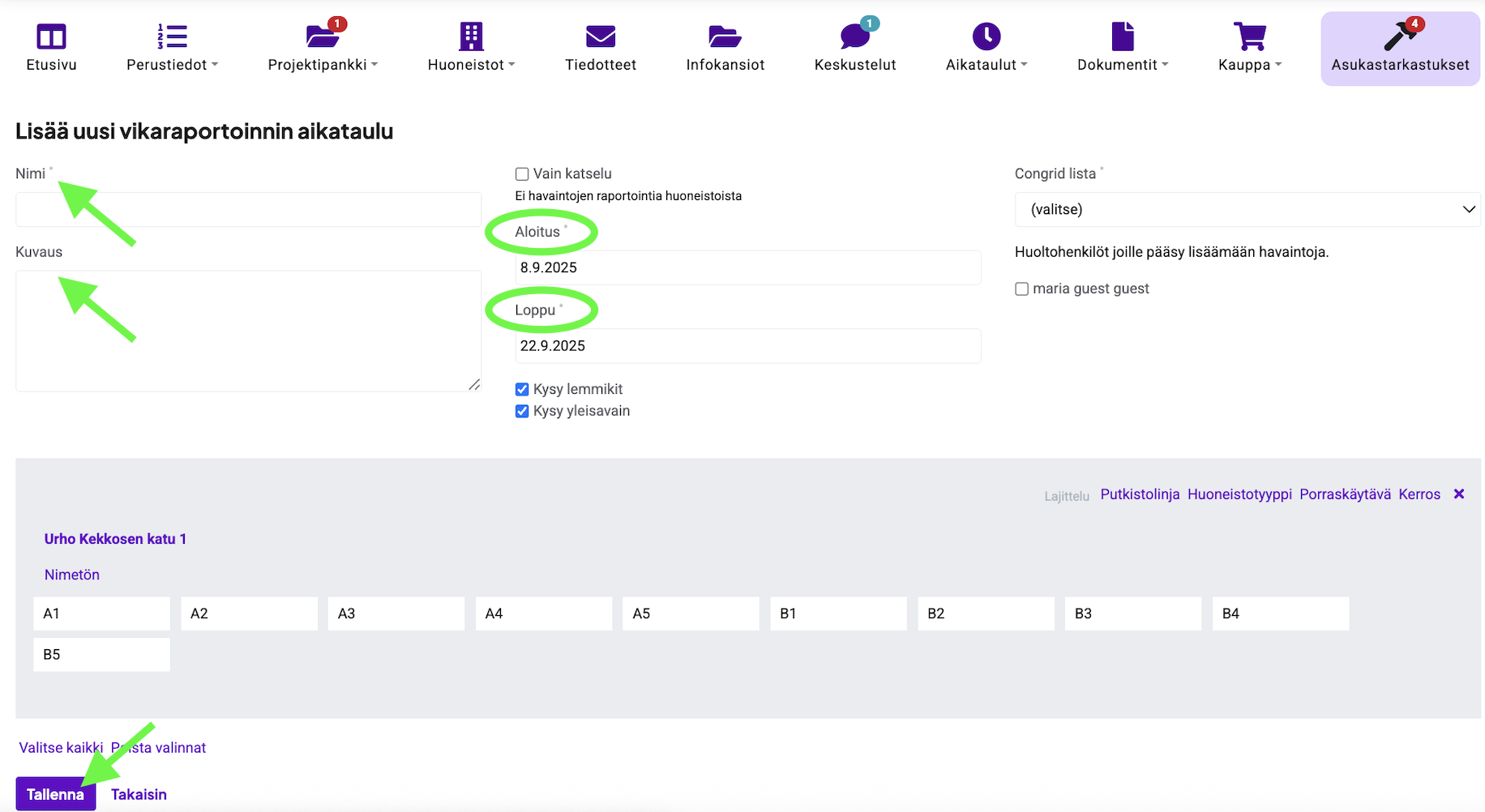Click the Kauppa shopping cart icon
Viewport: 1485px width, 812px height.
1249,36
